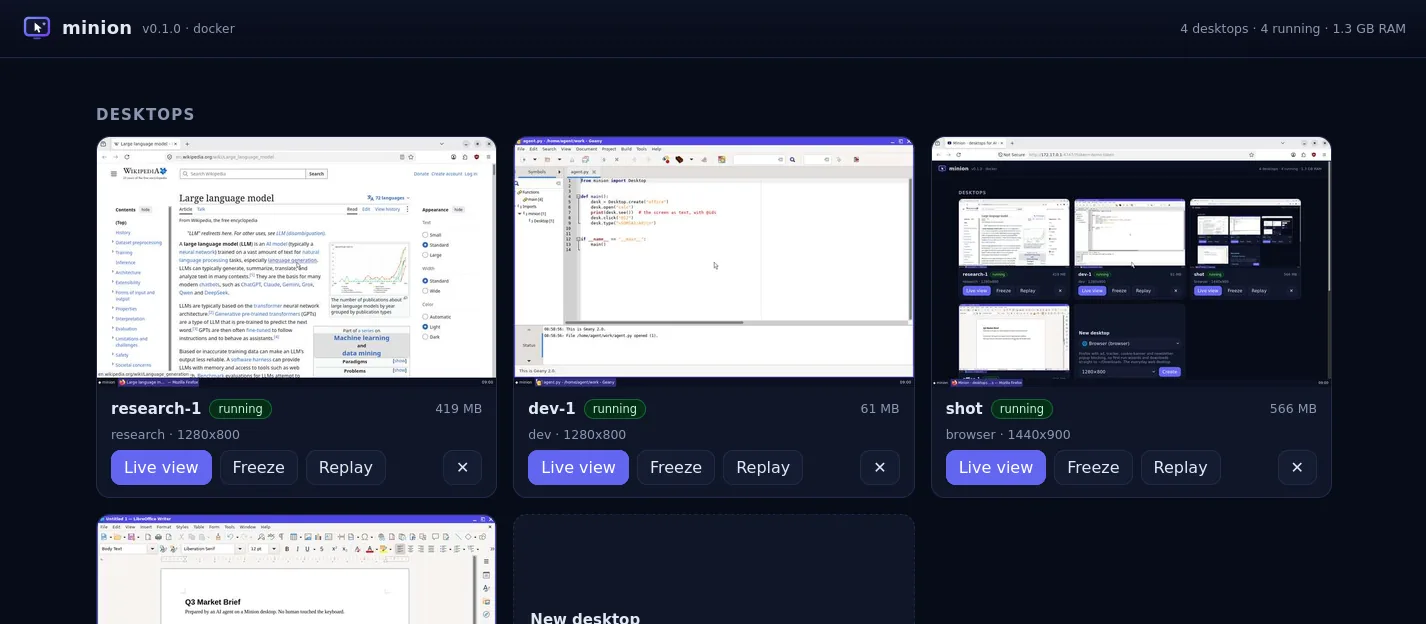Open the LibreOffice Writer desktop thumbnail
The width and height of the screenshot is (1426, 624).
(296, 570)
